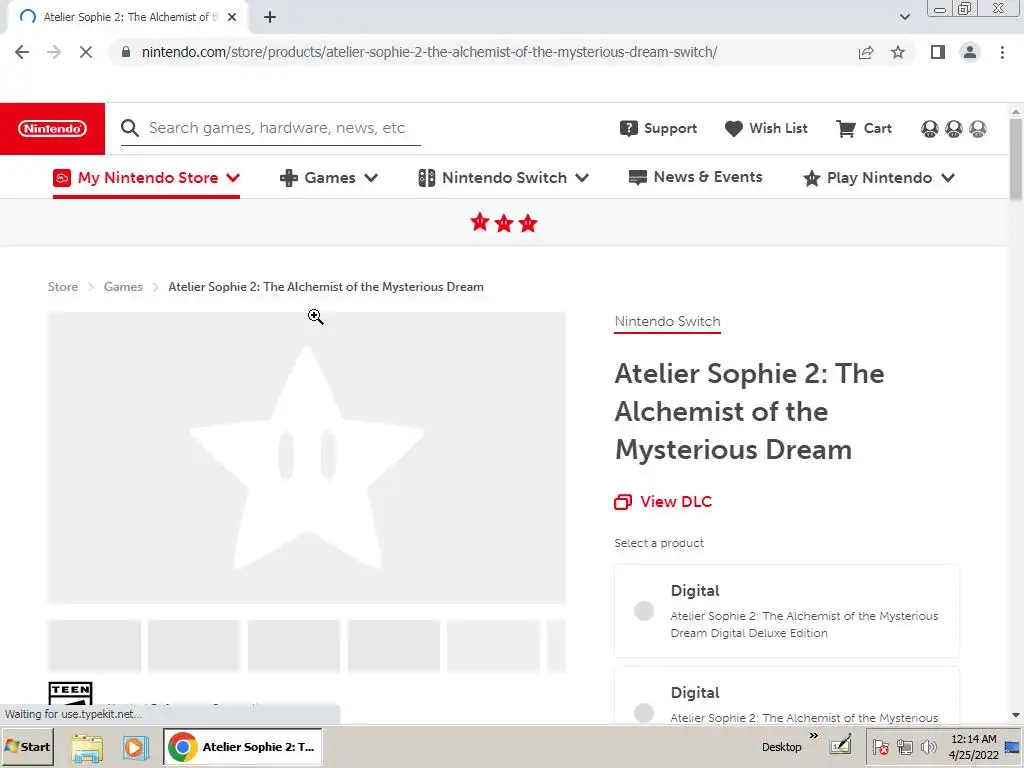View site lock security info
Screen dimensions: 1024x768
coord(125,52)
